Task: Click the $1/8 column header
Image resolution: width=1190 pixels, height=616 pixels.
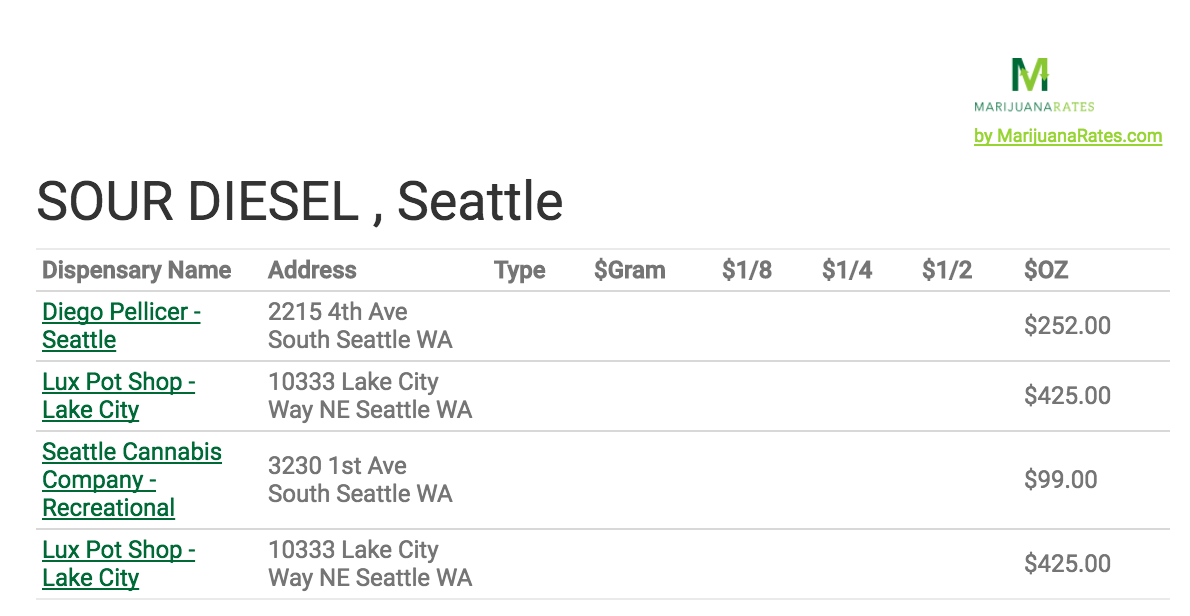Action: tap(747, 270)
